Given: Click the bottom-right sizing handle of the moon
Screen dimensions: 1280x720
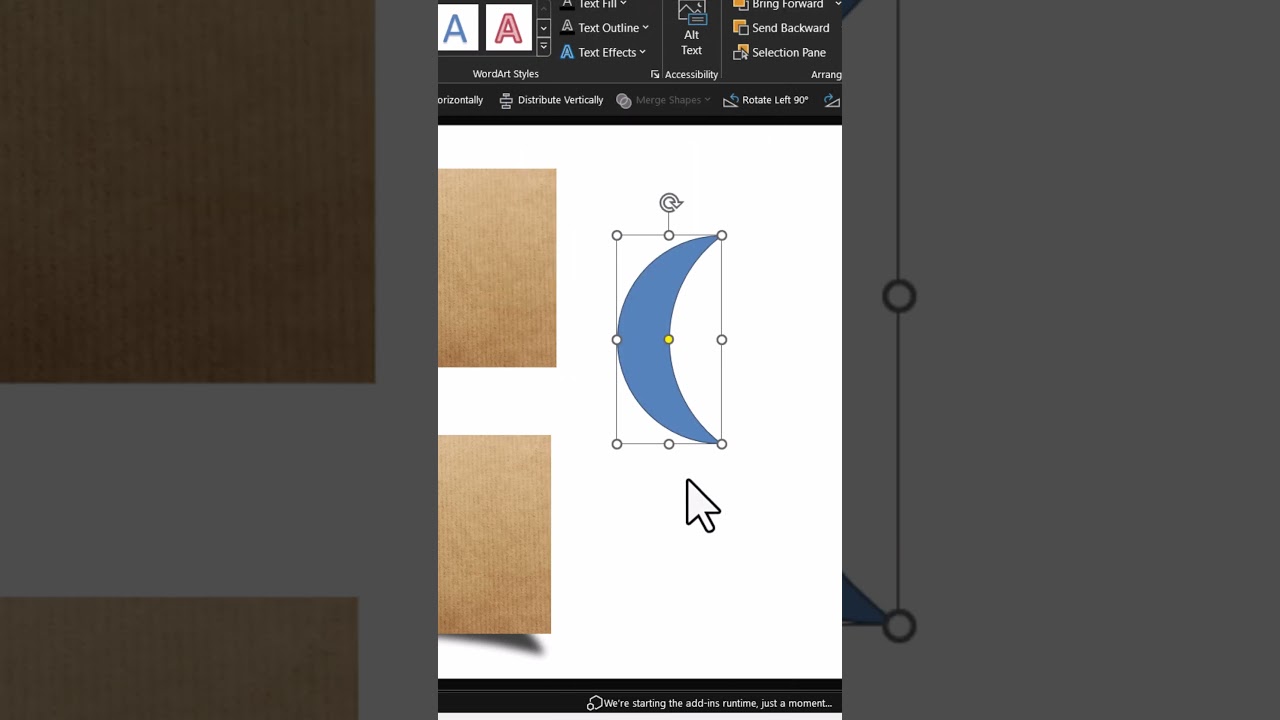Looking at the screenshot, I should 722,444.
